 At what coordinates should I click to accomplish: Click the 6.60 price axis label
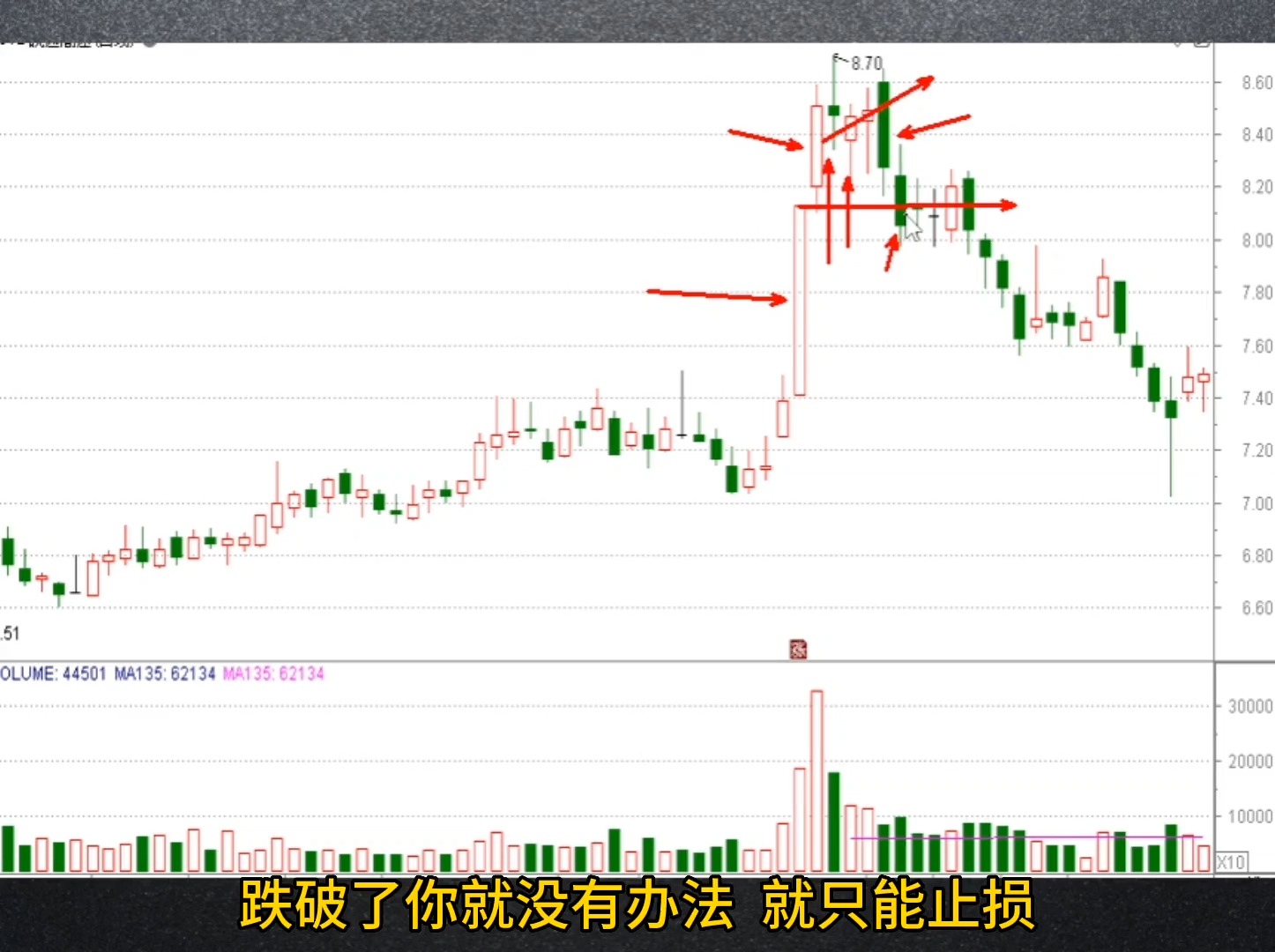1257,608
